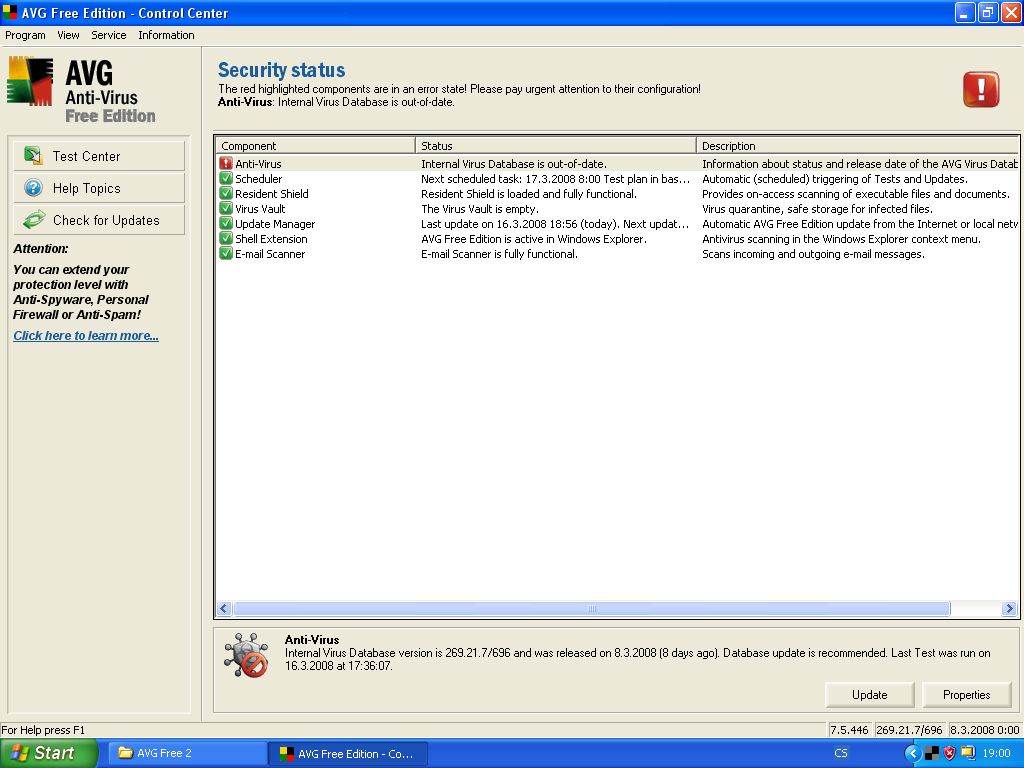The image size is (1024, 768).
Task: Open the View menu
Action: 68,35
